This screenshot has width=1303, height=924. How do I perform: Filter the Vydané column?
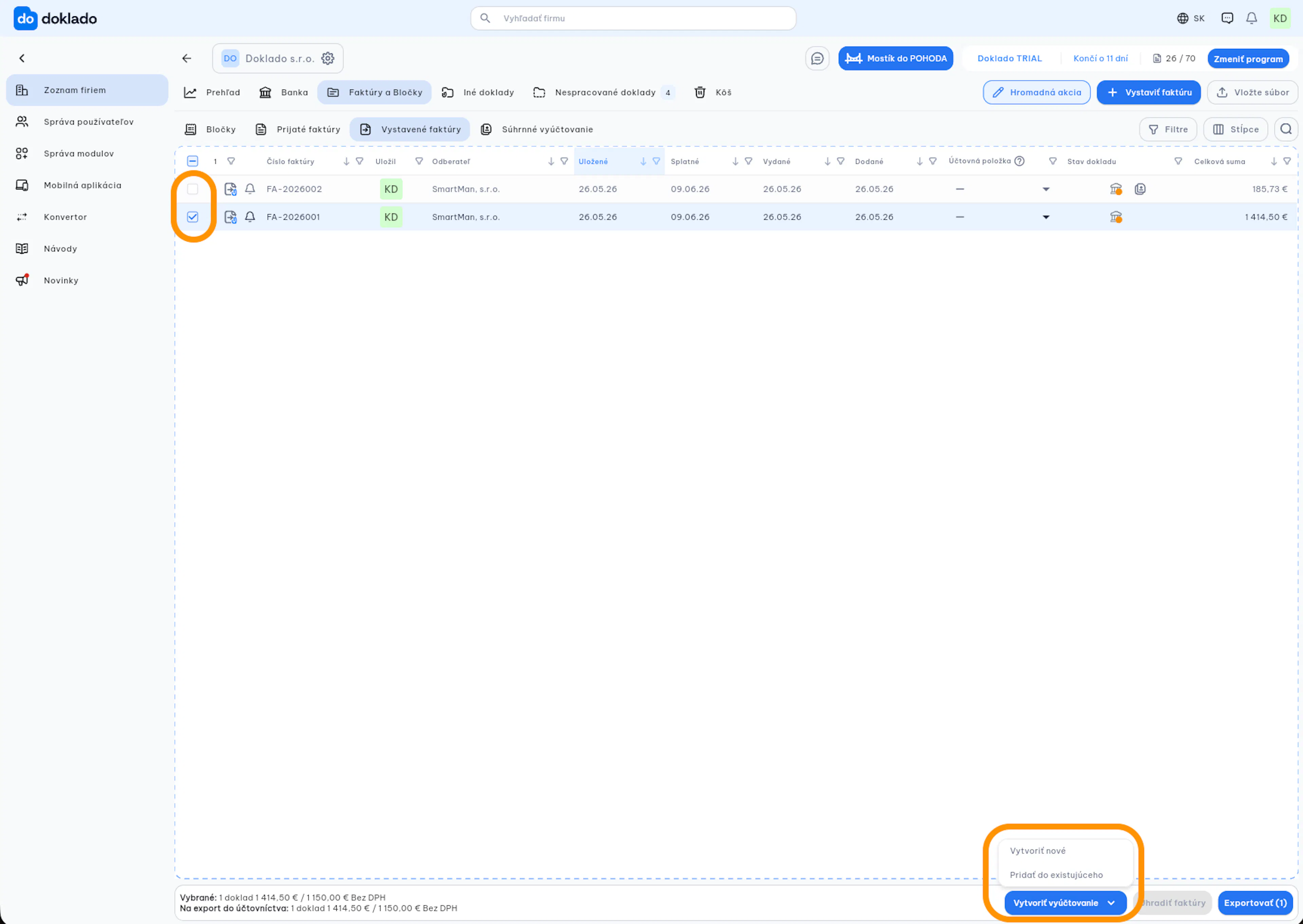click(x=841, y=162)
